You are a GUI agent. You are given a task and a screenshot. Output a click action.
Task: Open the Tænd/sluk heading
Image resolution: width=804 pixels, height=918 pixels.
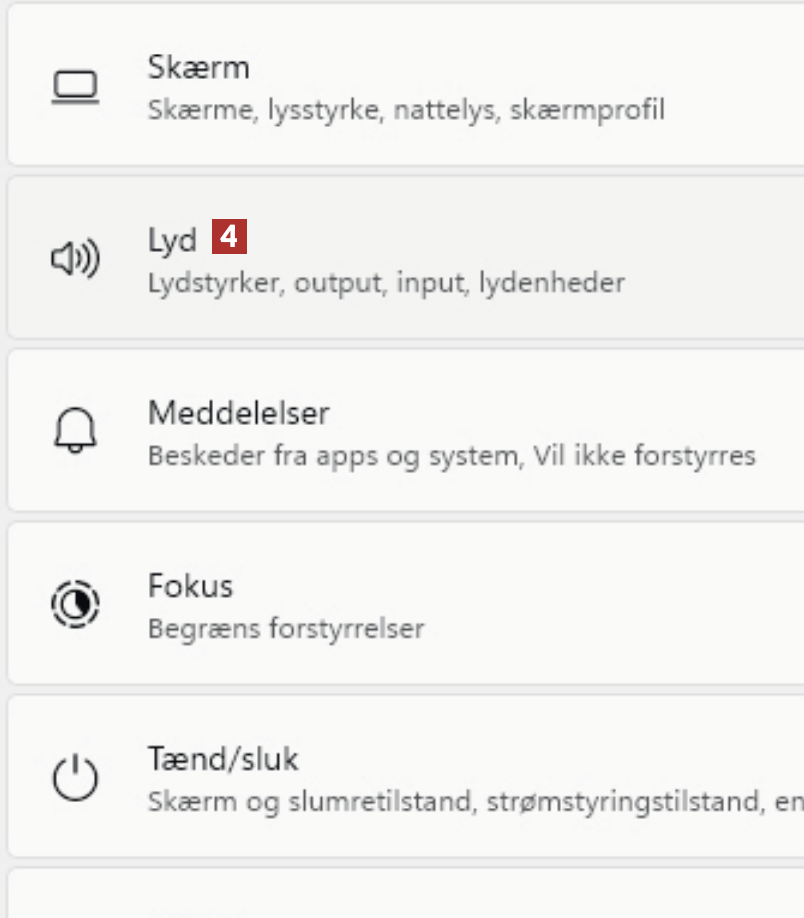pyautogui.click(x=223, y=758)
